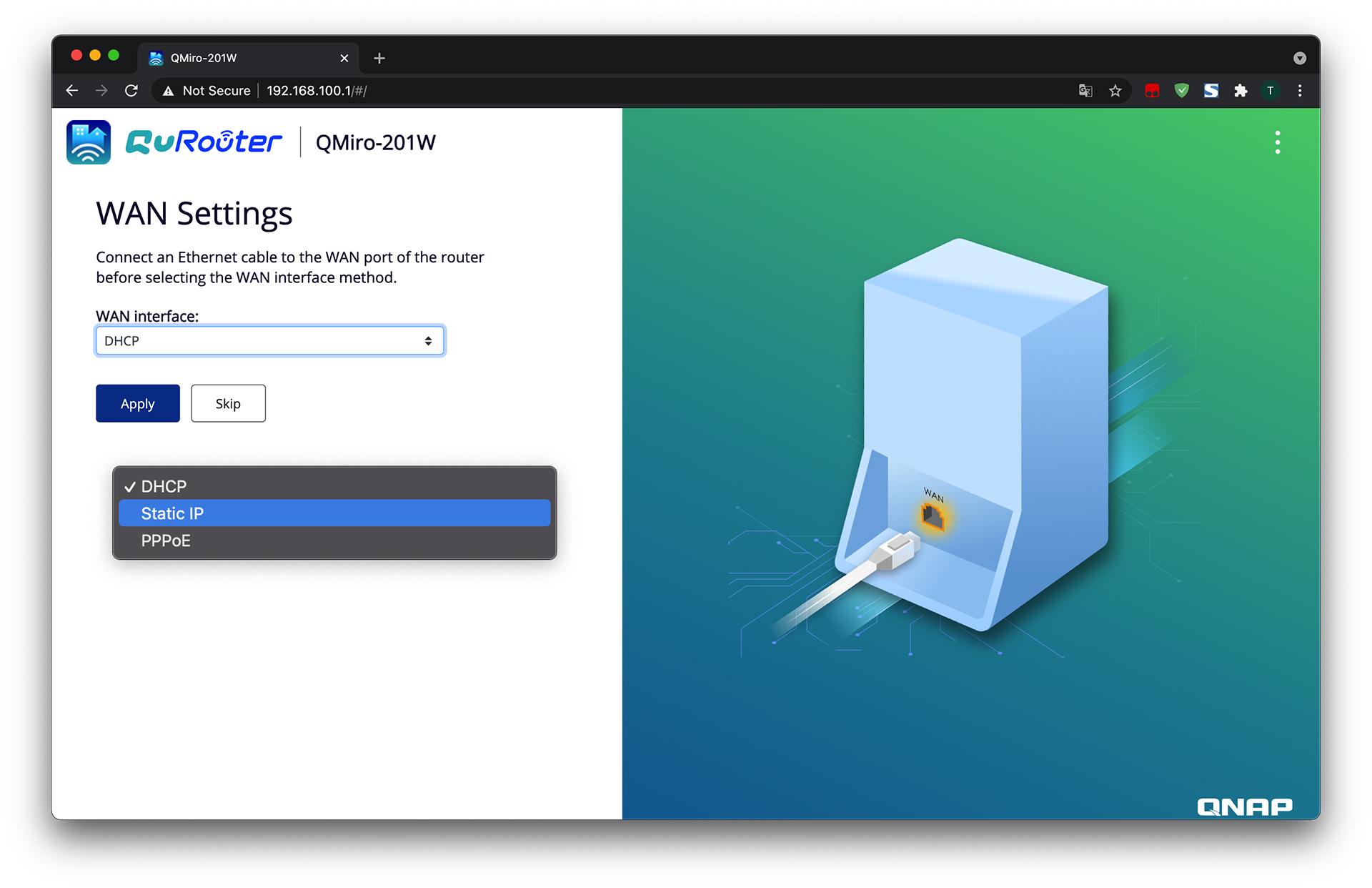
Task: Click the Not Secure warning icon
Action: tap(169, 91)
